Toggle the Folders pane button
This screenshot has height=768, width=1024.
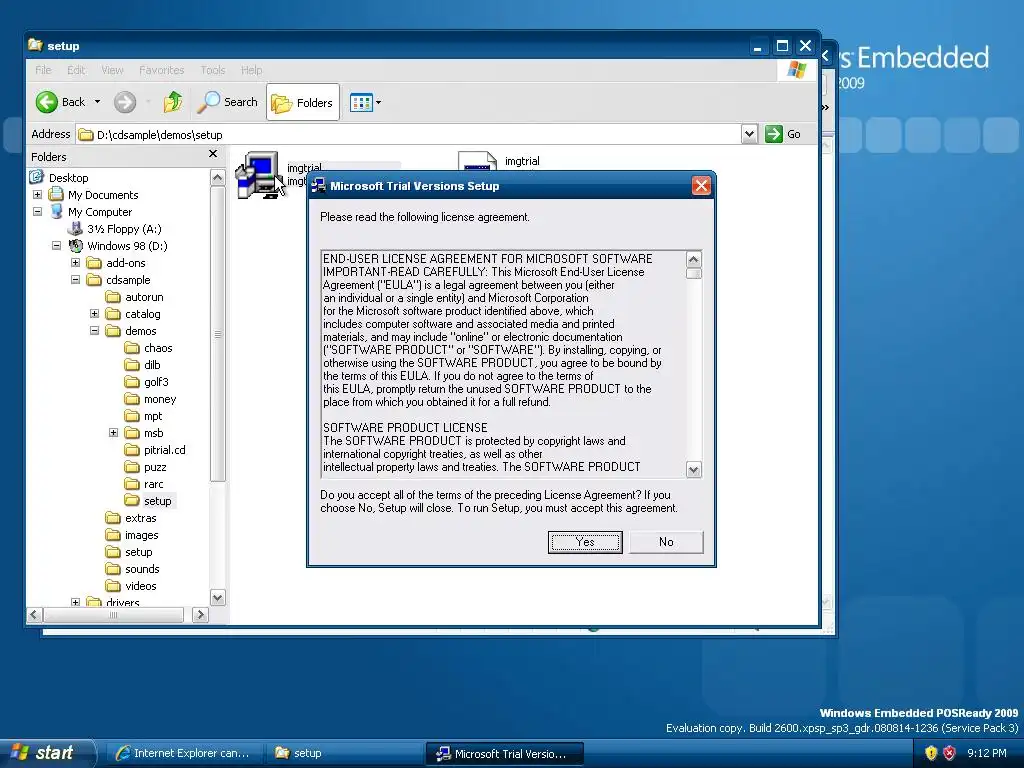pyautogui.click(x=302, y=103)
